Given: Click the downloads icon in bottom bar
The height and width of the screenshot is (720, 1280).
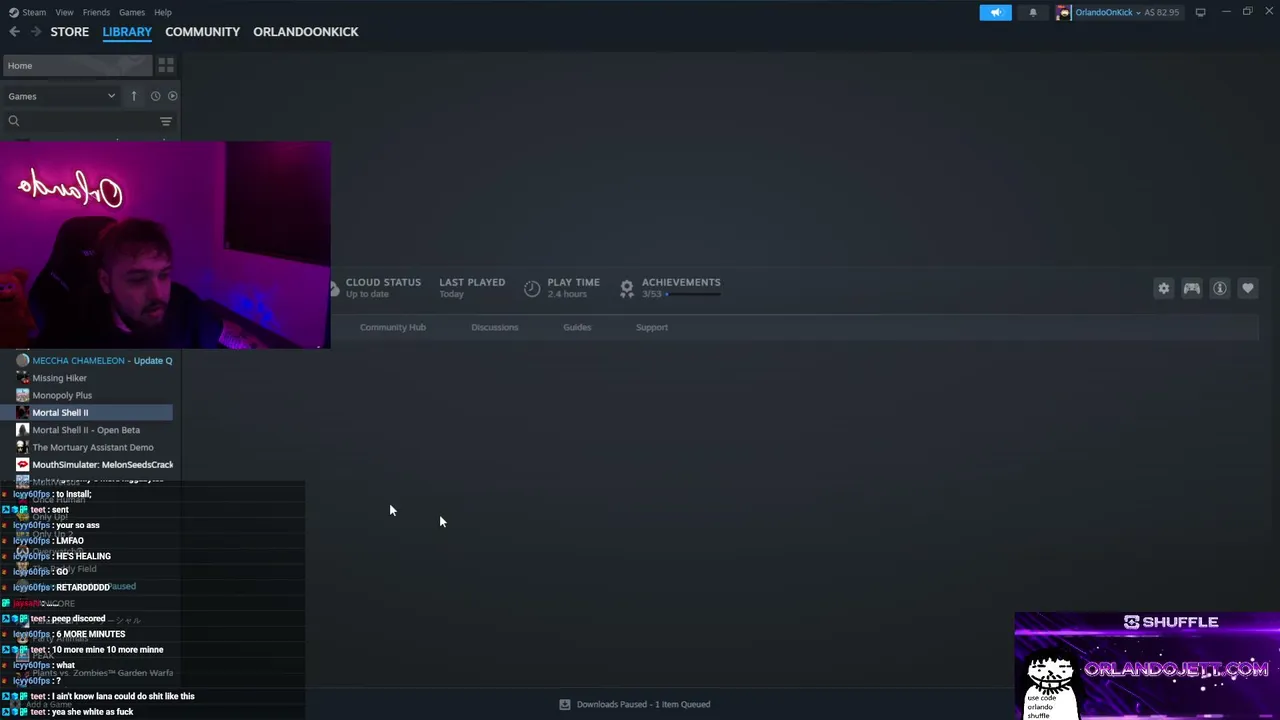Looking at the screenshot, I should [x=565, y=704].
